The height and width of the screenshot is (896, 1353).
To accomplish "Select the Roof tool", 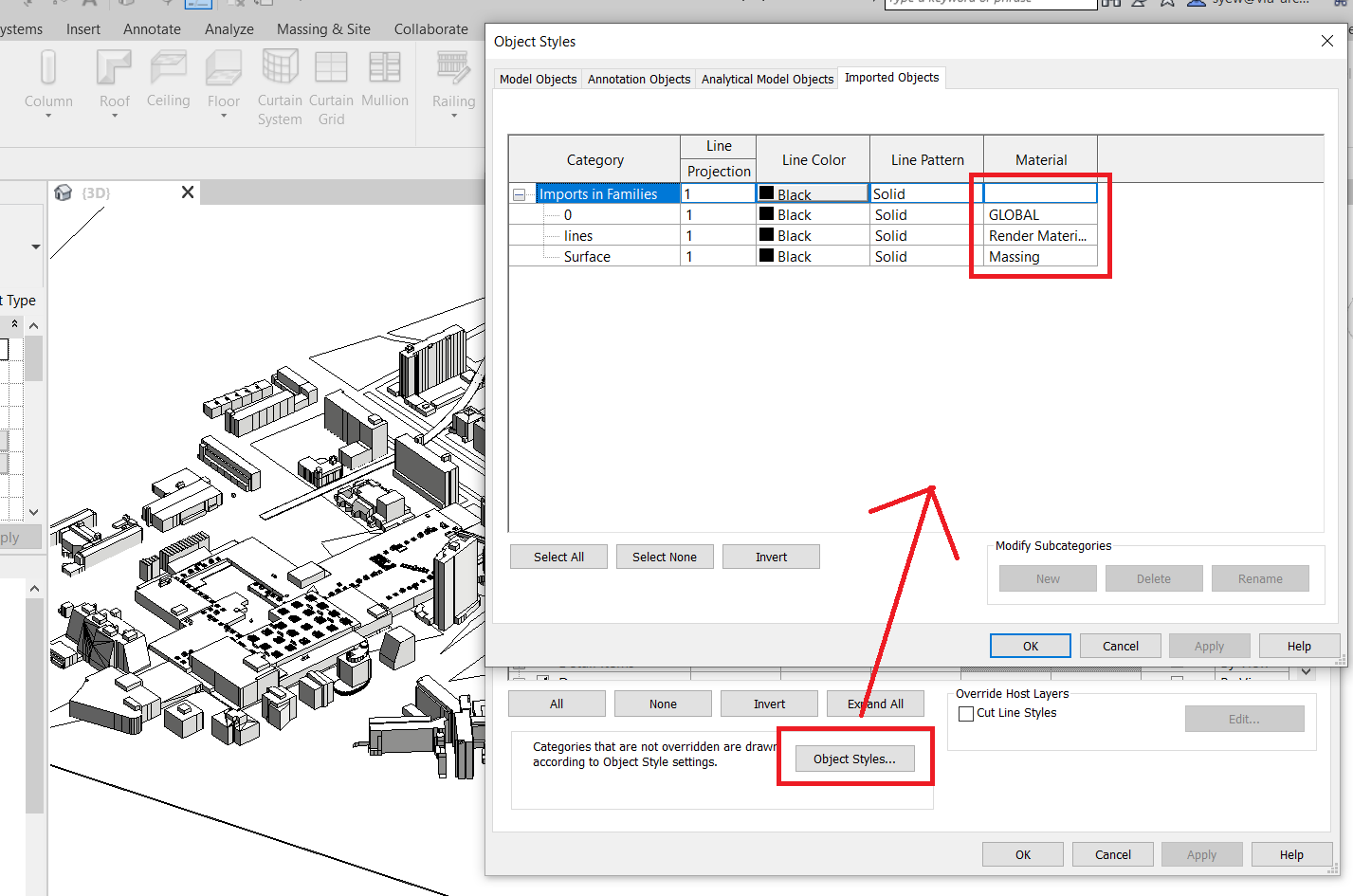I will pos(113,81).
